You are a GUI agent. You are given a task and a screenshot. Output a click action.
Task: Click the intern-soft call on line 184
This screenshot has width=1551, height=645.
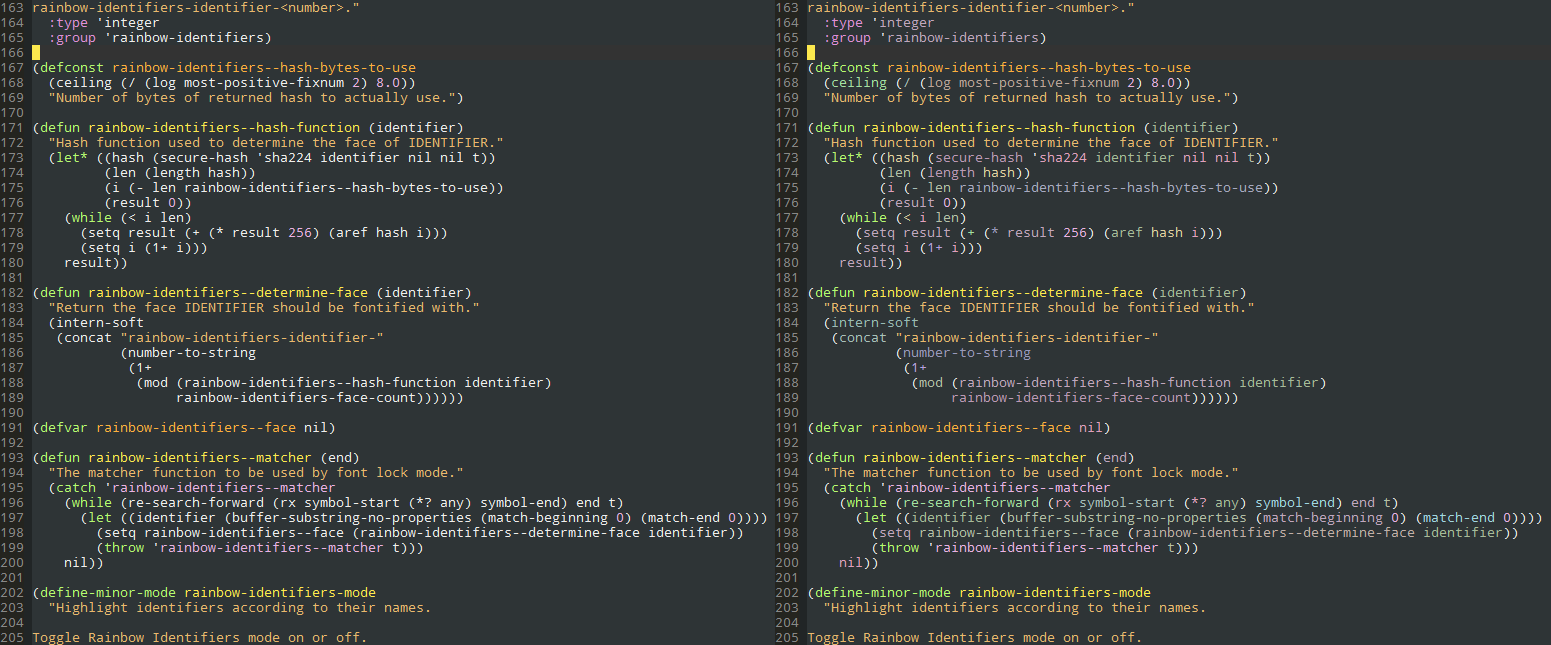(x=102, y=322)
